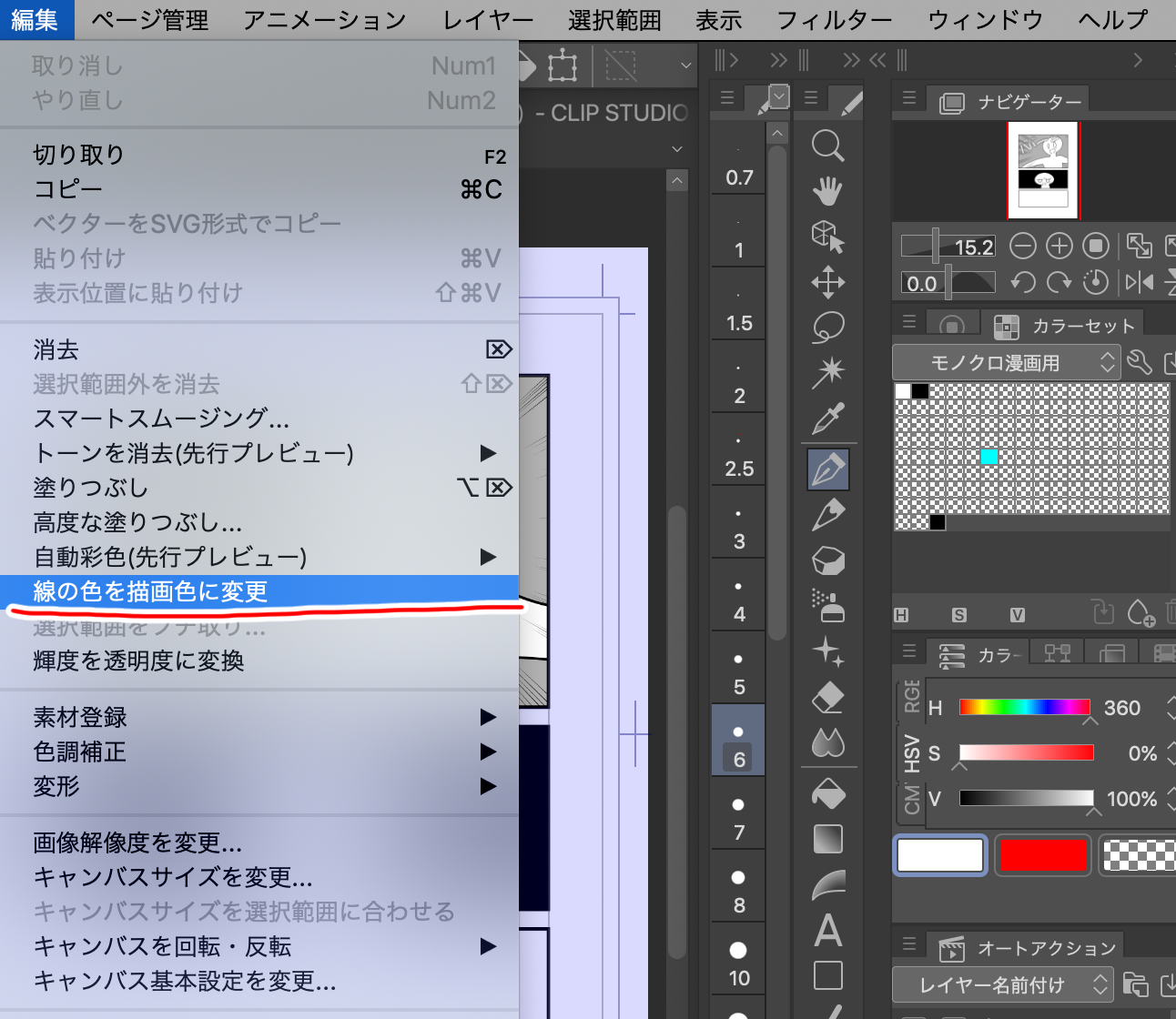Image resolution: width=1176 pixels, height=1019 pixels.
Task: Select the Move layer four-arrow tool
Action: point(827,282)
